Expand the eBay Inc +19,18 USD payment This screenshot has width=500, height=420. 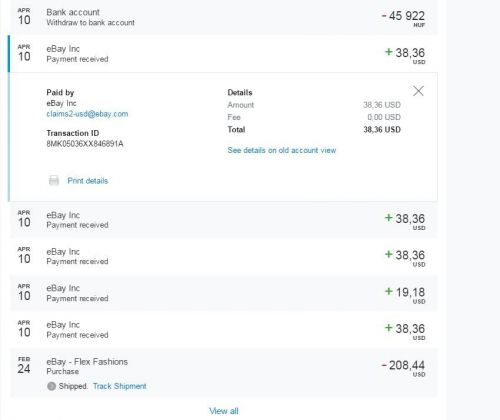[x=224, y=293]
